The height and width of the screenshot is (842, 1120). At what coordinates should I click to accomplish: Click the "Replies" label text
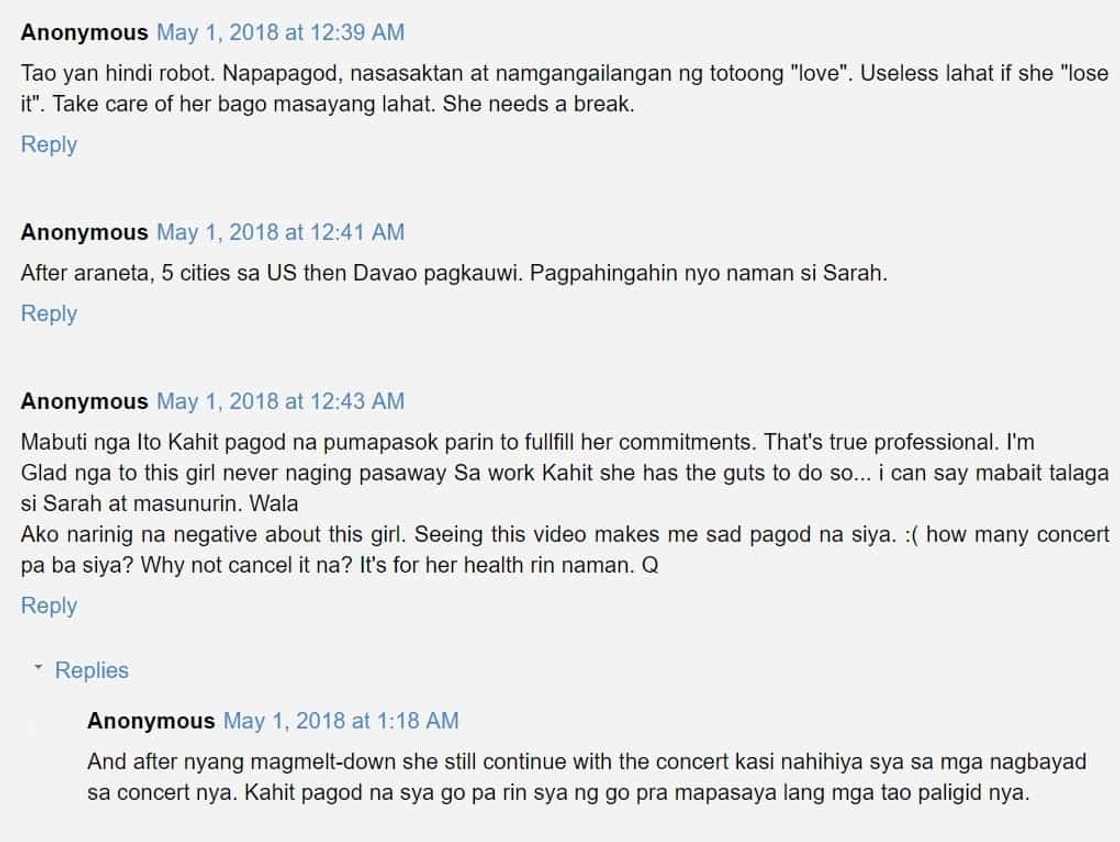(x=92, y=670)
